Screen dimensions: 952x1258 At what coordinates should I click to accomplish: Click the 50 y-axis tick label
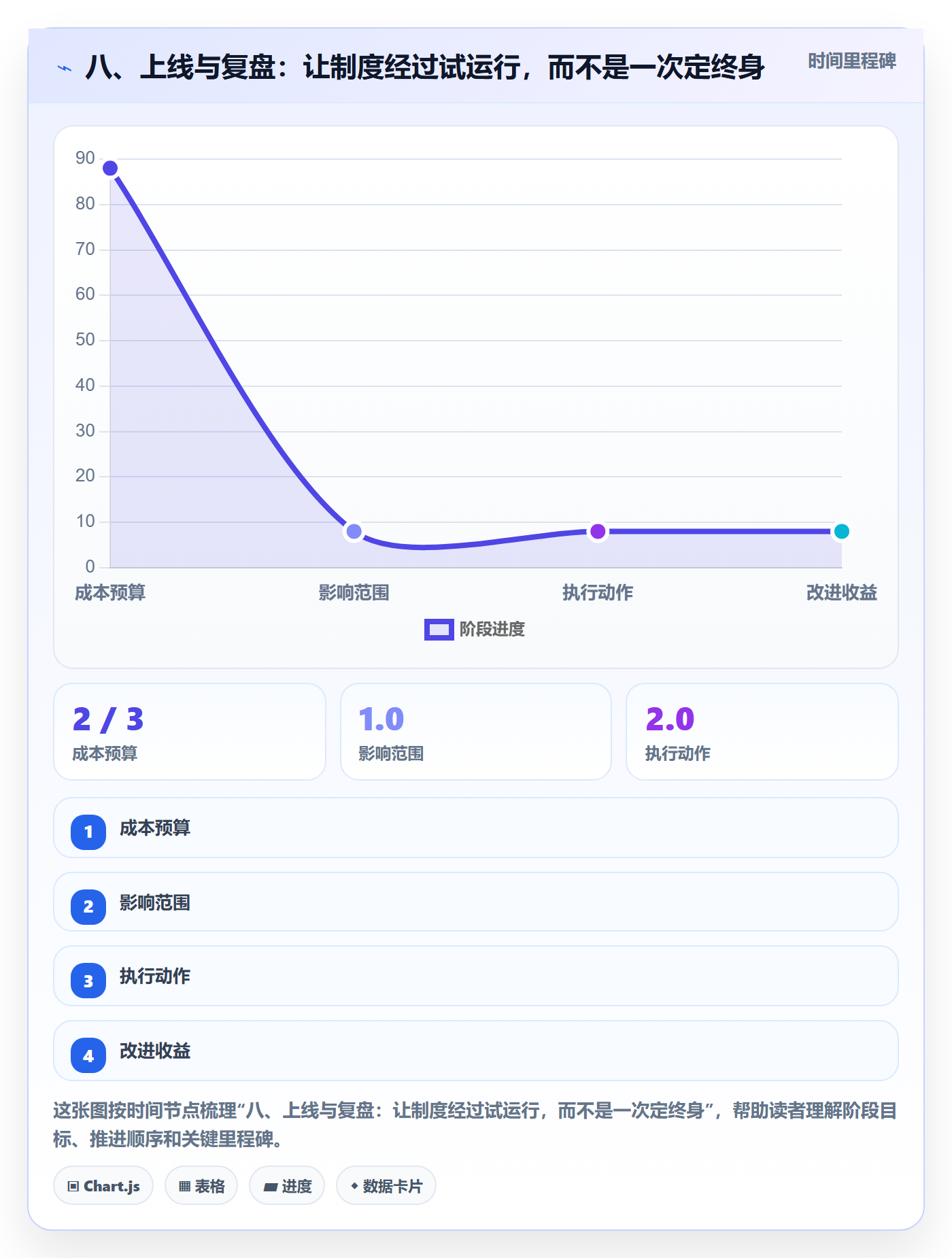click(x=85, y=340)
